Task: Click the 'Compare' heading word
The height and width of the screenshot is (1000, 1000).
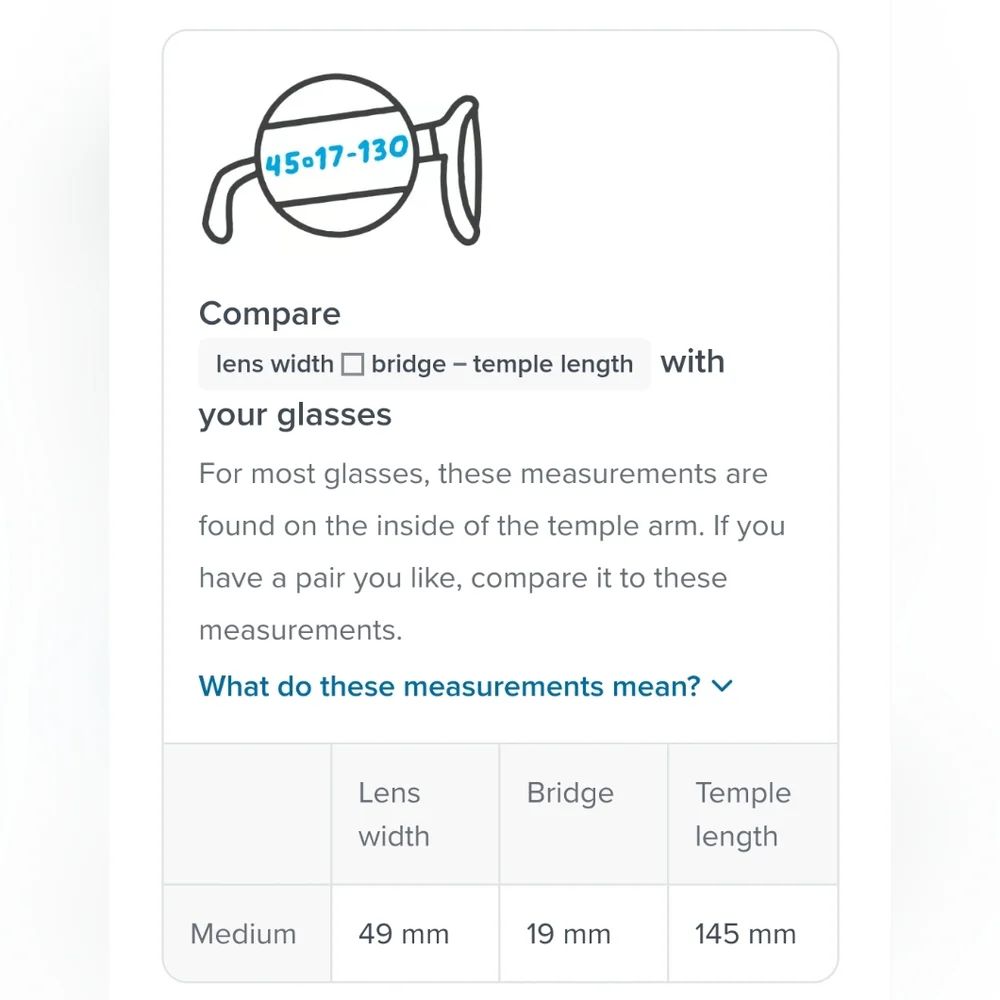Action: coord(270,314)
